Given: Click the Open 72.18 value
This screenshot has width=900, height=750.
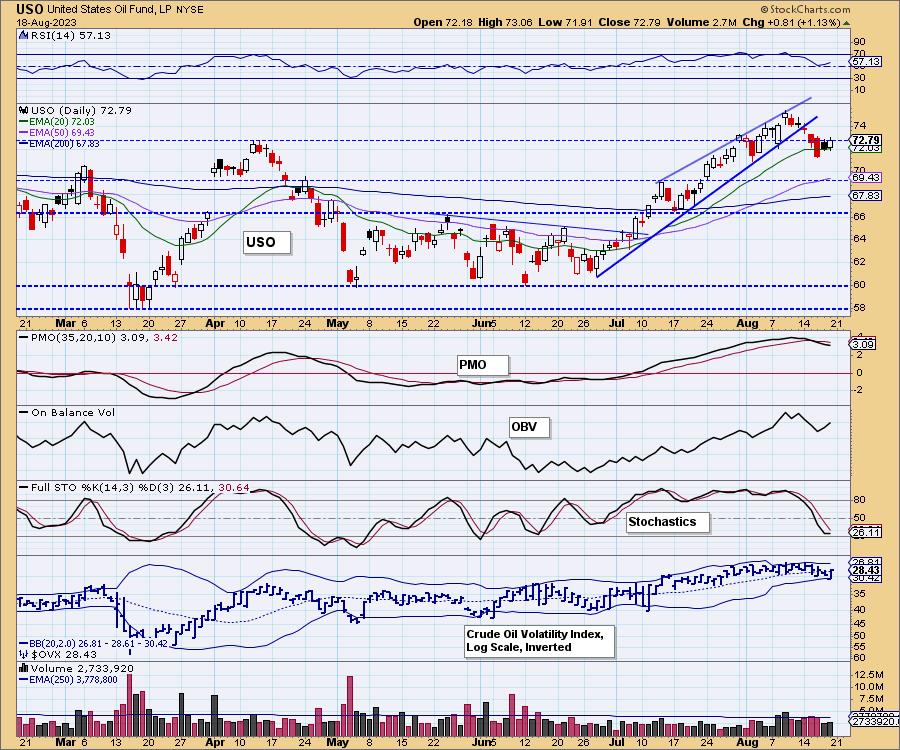Looking at the screenshot, I should click(x=444, y=22).
